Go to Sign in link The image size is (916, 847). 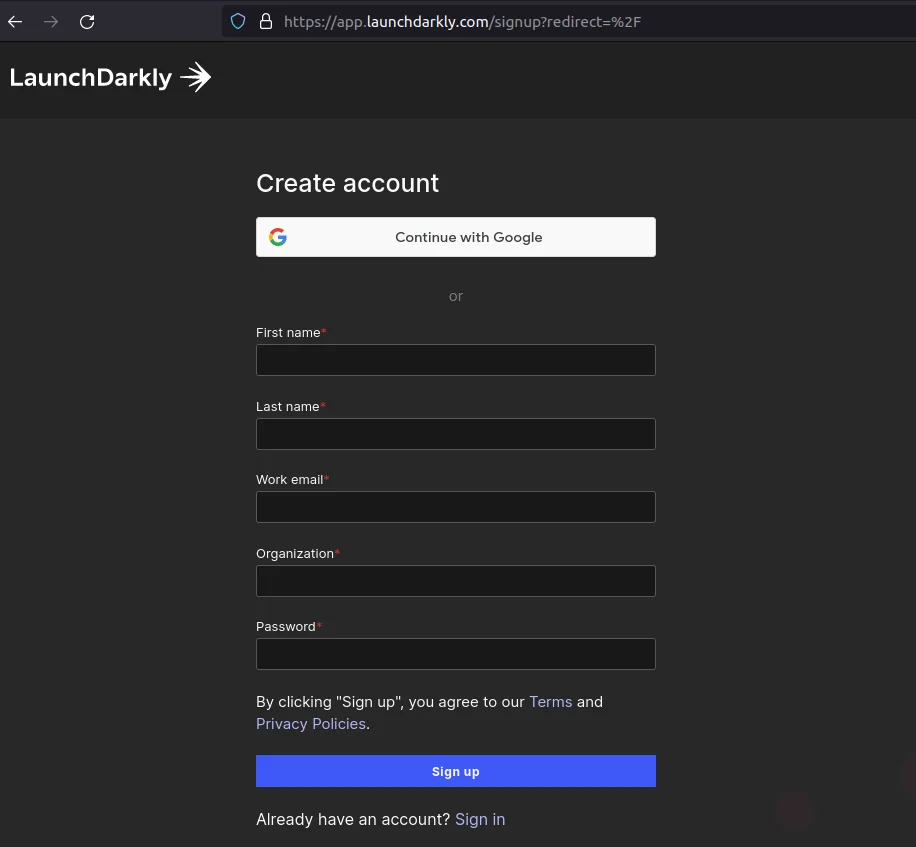pos(480,820)
